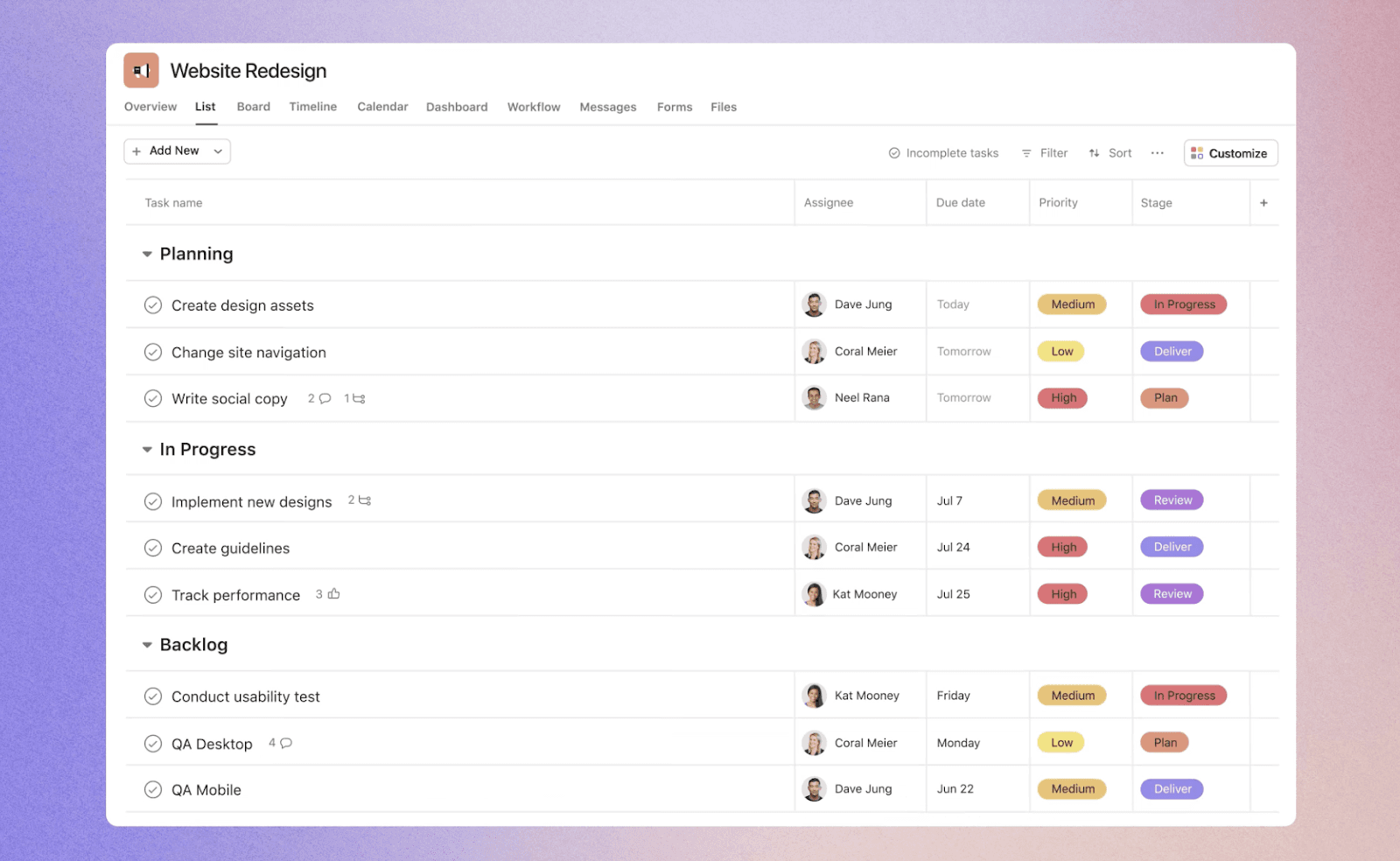This screenshot has width=1400, height=861.
Task: Click the High priority tag on Write social copy
Action: click(x=1062, y=398)
